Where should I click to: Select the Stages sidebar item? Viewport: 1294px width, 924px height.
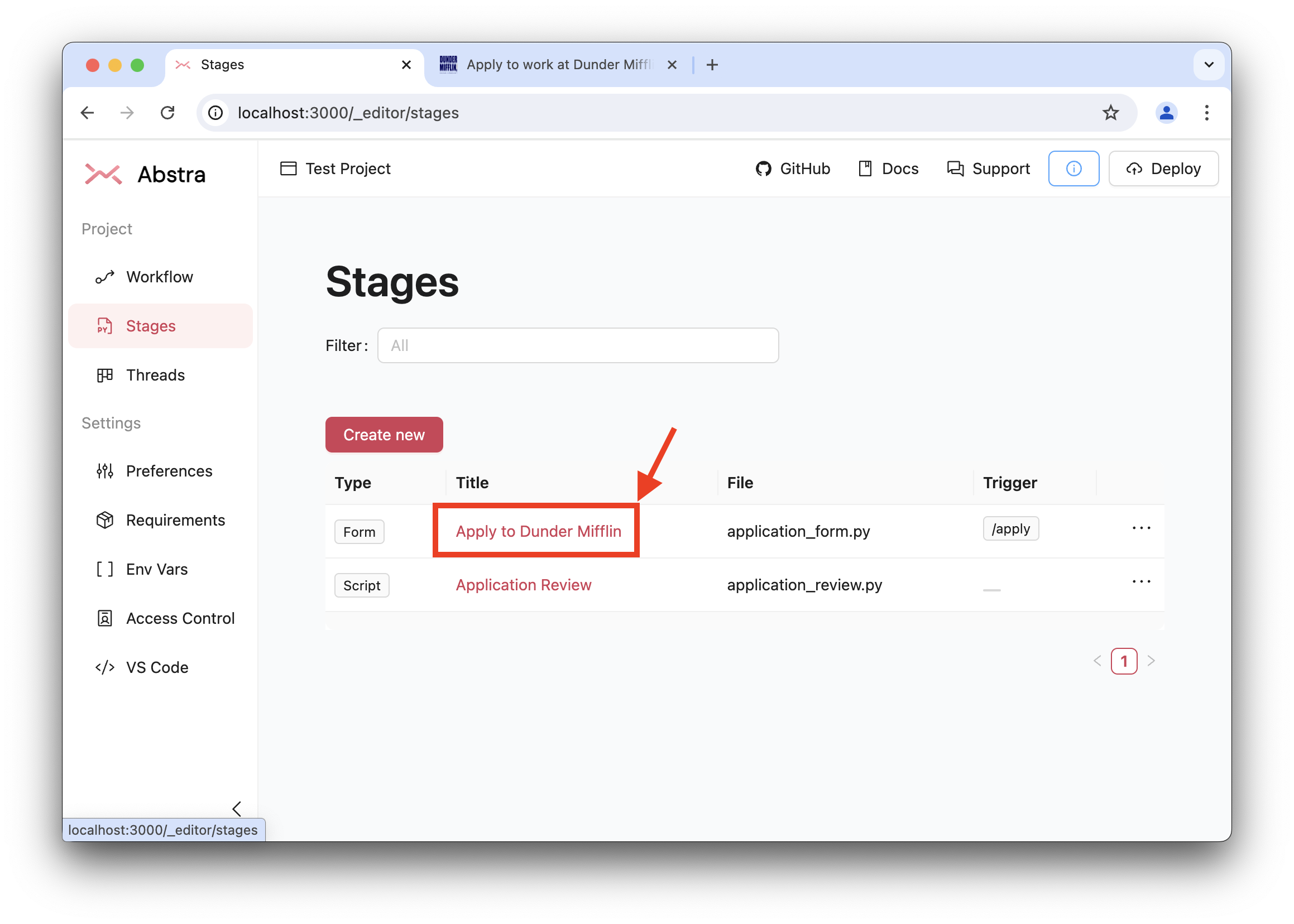click(160, 326)
